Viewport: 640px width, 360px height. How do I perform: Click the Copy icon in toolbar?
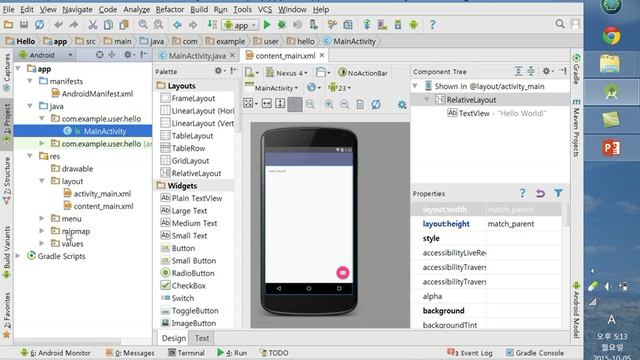[x=108, y=25]
